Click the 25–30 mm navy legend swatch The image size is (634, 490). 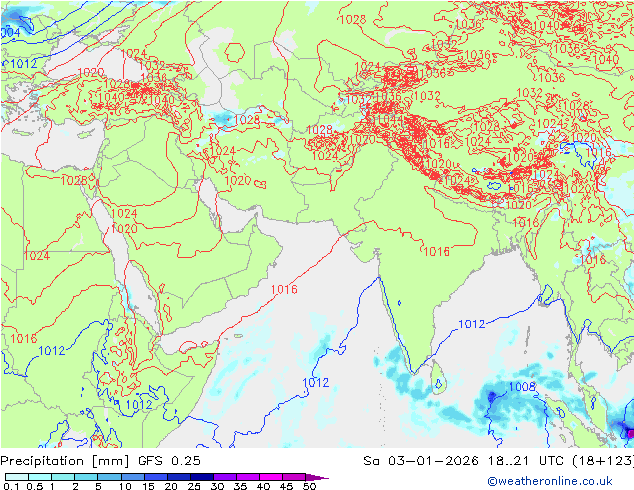tap(201, 477)
